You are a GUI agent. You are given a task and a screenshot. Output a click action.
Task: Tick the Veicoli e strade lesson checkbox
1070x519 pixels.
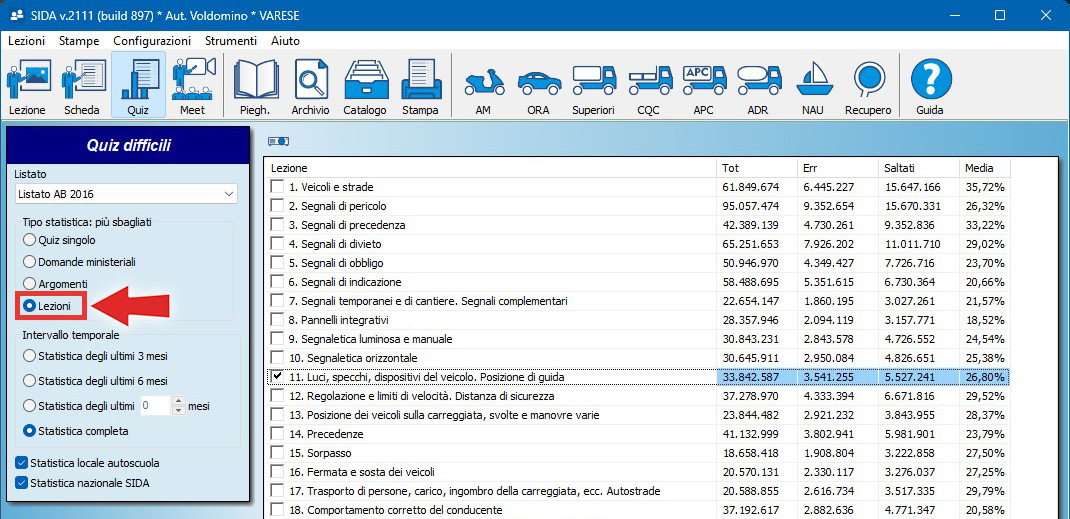(277, 187)
